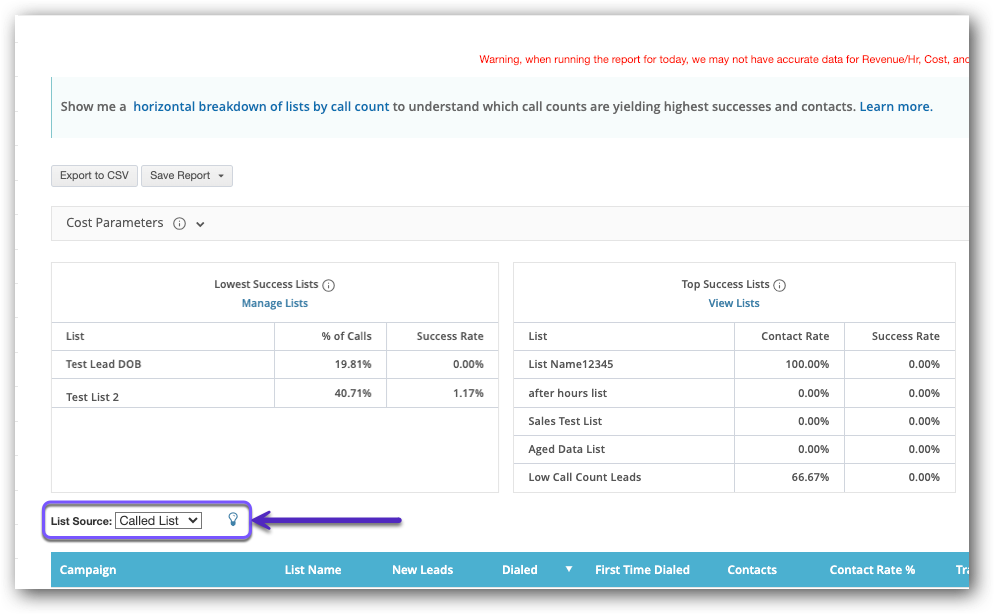Sort by List Name column header
The image size is (994, 614).
tap(313, 570)
